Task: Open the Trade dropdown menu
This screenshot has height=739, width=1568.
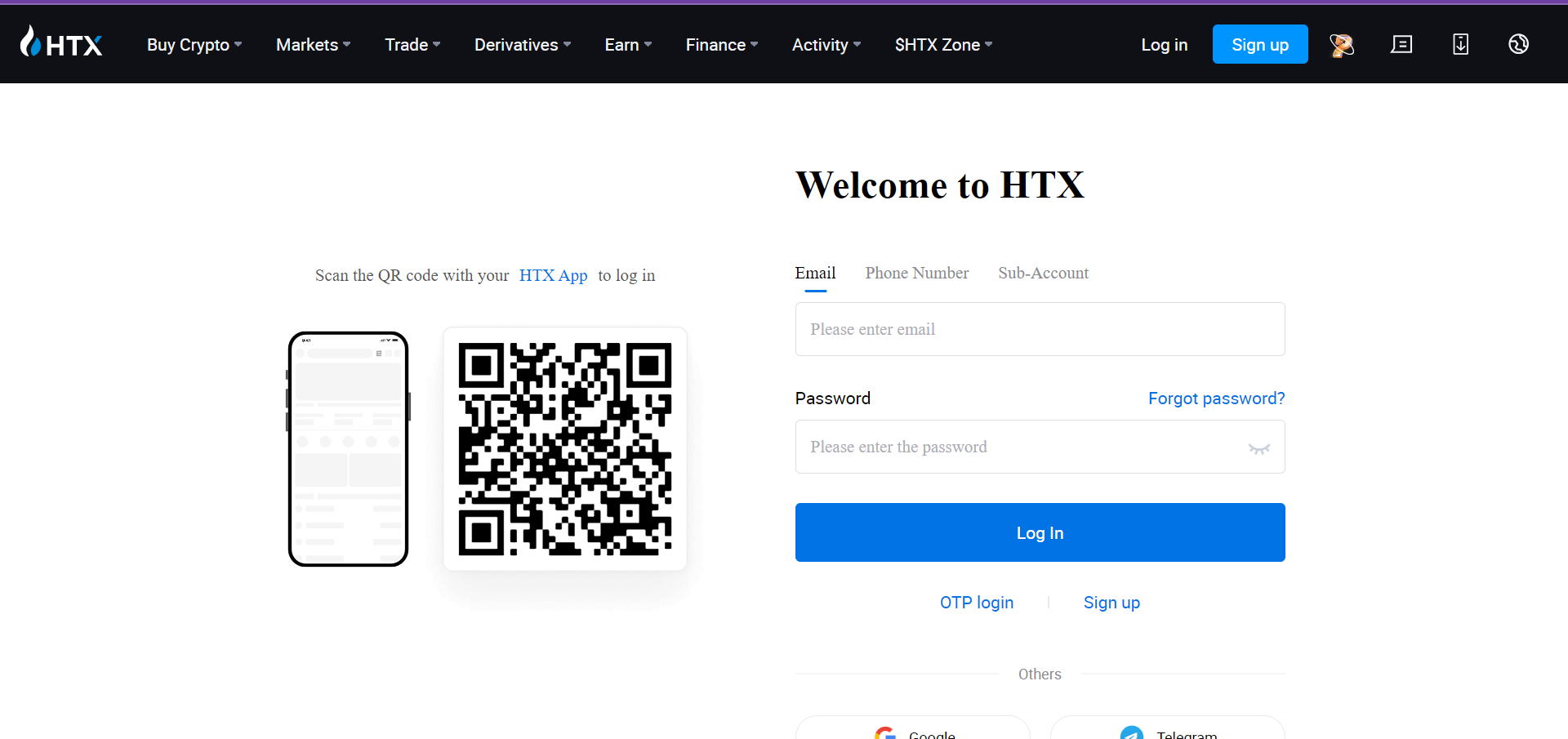Action: pos(412,45)
